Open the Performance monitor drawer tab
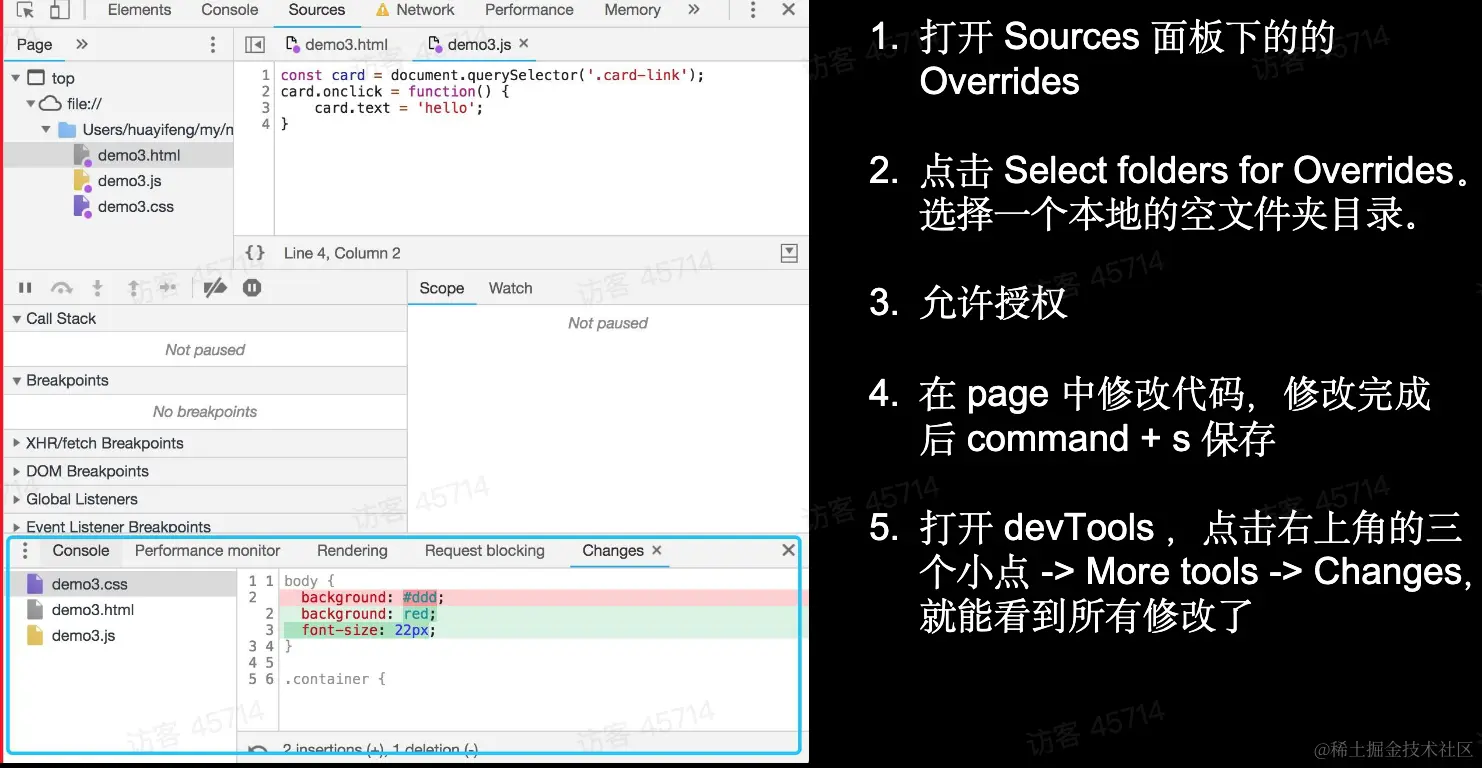The height and width of the screenshot is (768, 1482). 207,551
